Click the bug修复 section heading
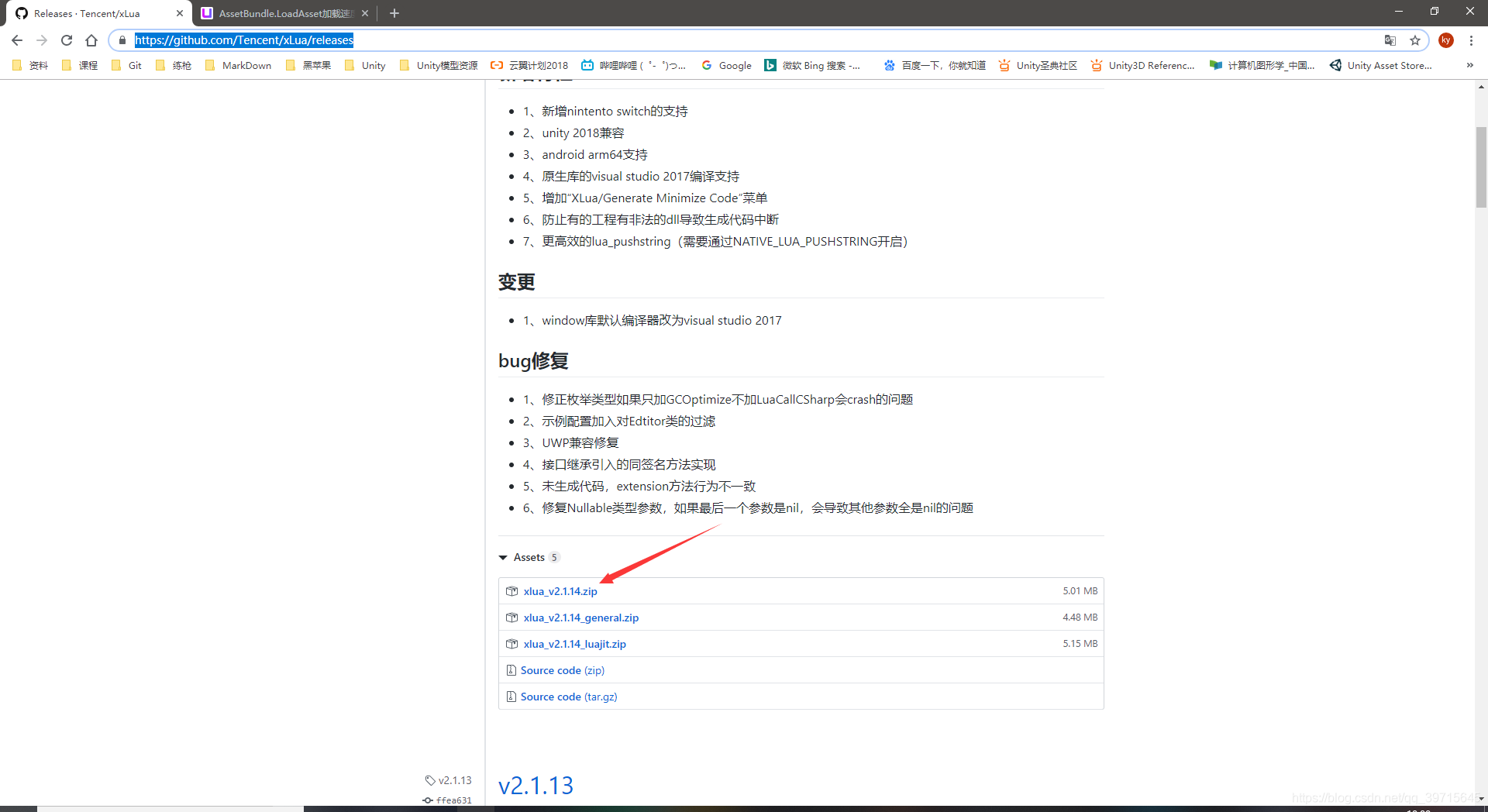This screenshot has height=812, width=1488. point(533,361)
